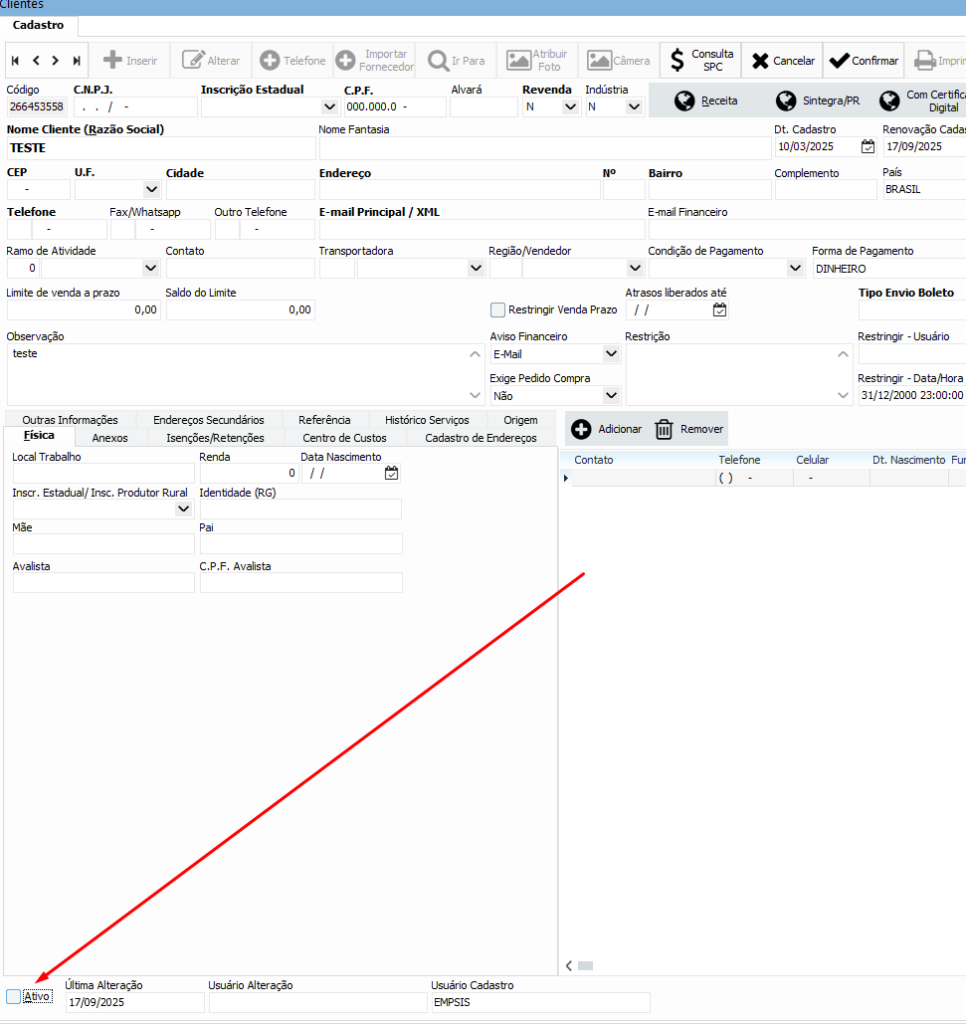Open Receita globe lookup
Screen dimensions: 966x1024
(x=685, y=101)
